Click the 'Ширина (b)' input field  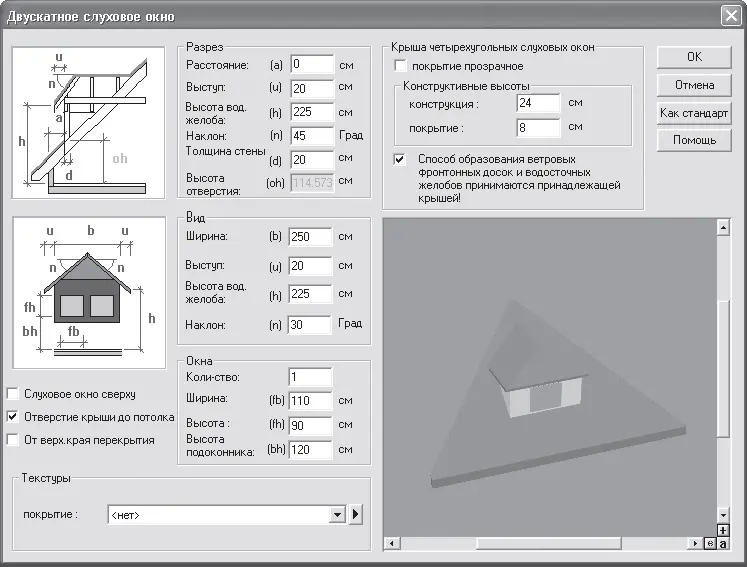[x=310, y=237]
